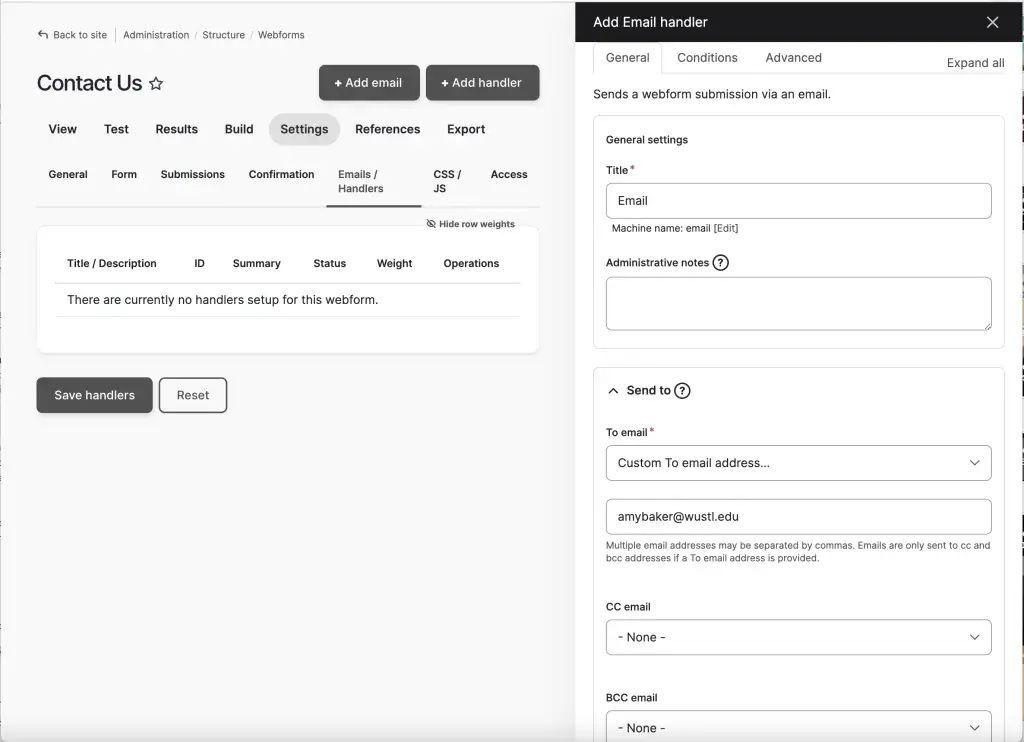This screenshot has width=1024, height=742.
Task: Click the Administrative notes help icon
Action: click(720, 263)
